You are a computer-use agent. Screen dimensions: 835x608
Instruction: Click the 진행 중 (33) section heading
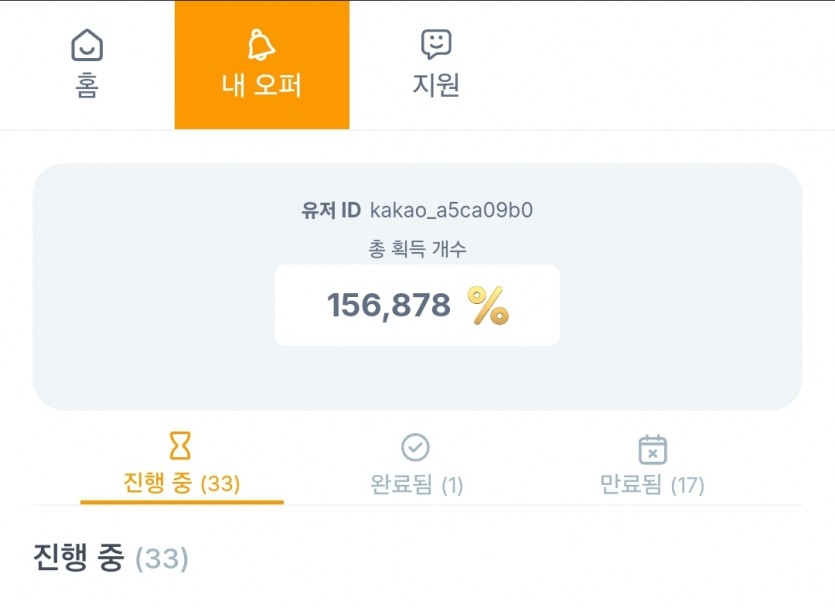coord(111,558)
